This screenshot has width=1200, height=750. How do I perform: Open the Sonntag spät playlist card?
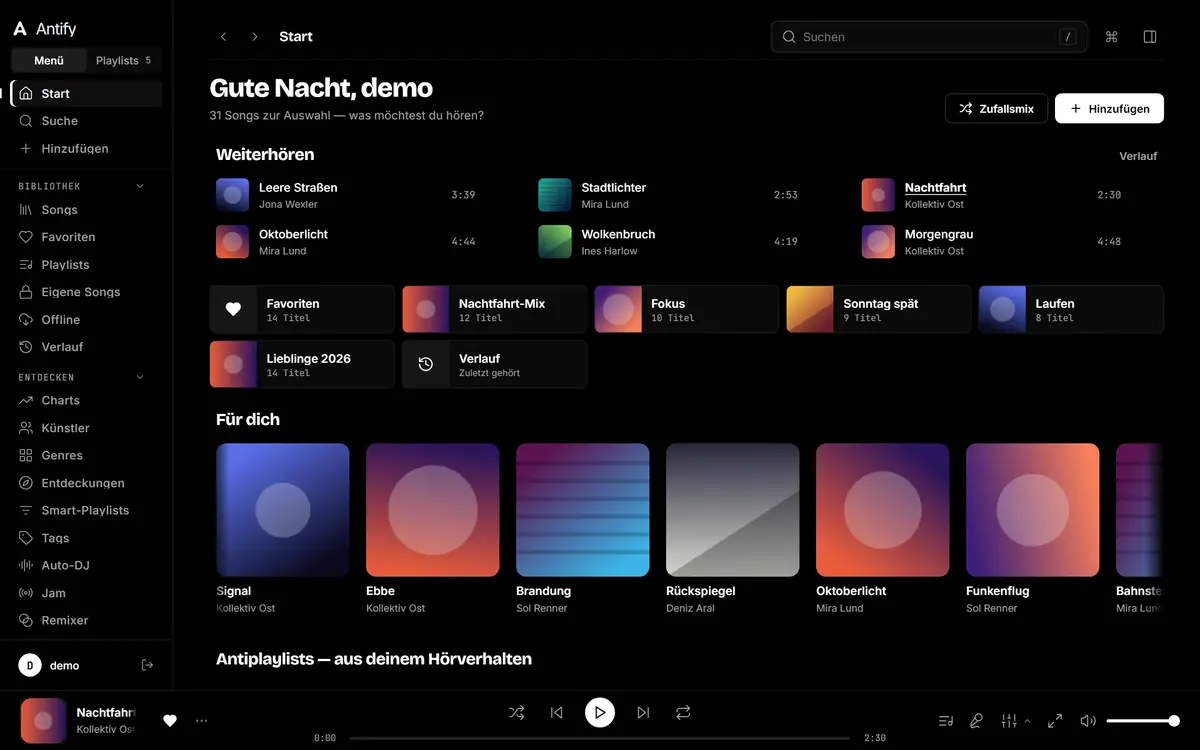(879, 309)
